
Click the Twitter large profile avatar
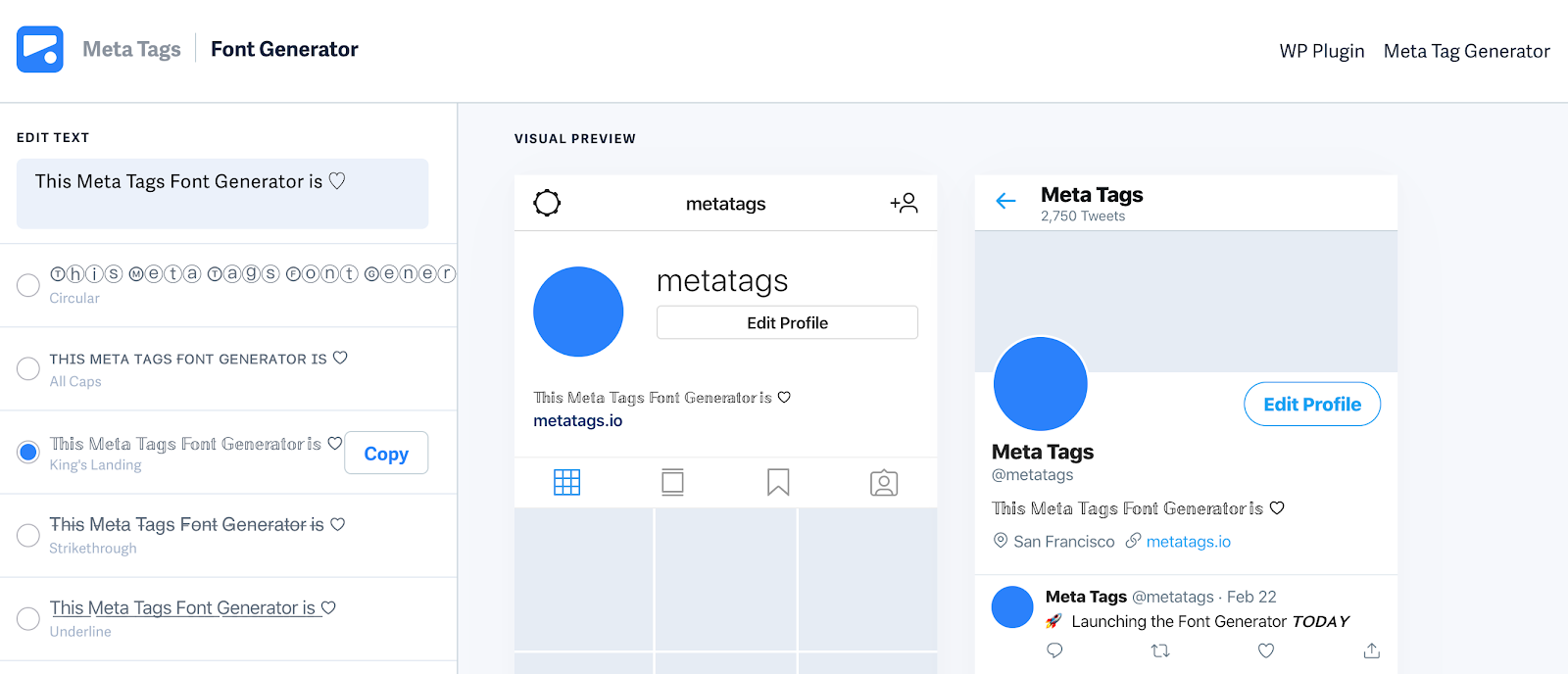[1041, 384]
